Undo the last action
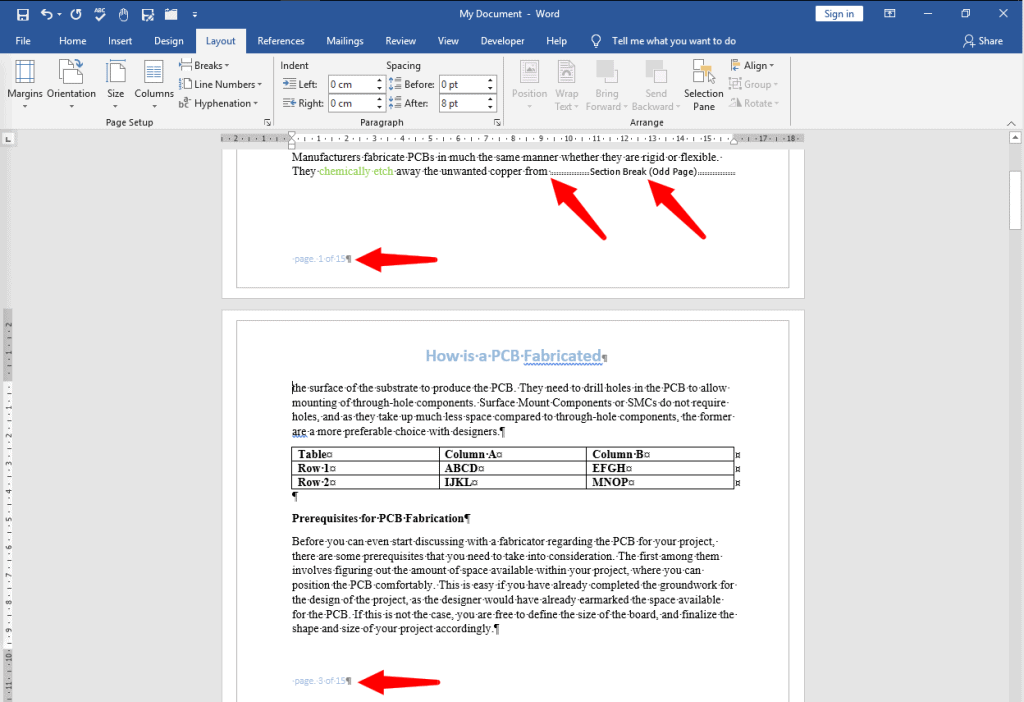The width and height of the screenshot is (1024, 702). (x=46, y=14)
